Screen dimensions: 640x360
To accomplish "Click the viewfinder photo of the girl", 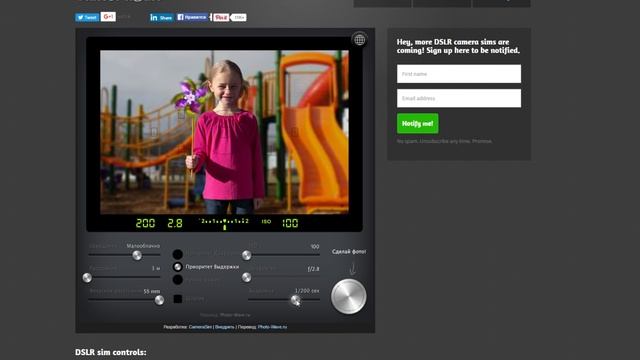I will (x=224, y=132).
